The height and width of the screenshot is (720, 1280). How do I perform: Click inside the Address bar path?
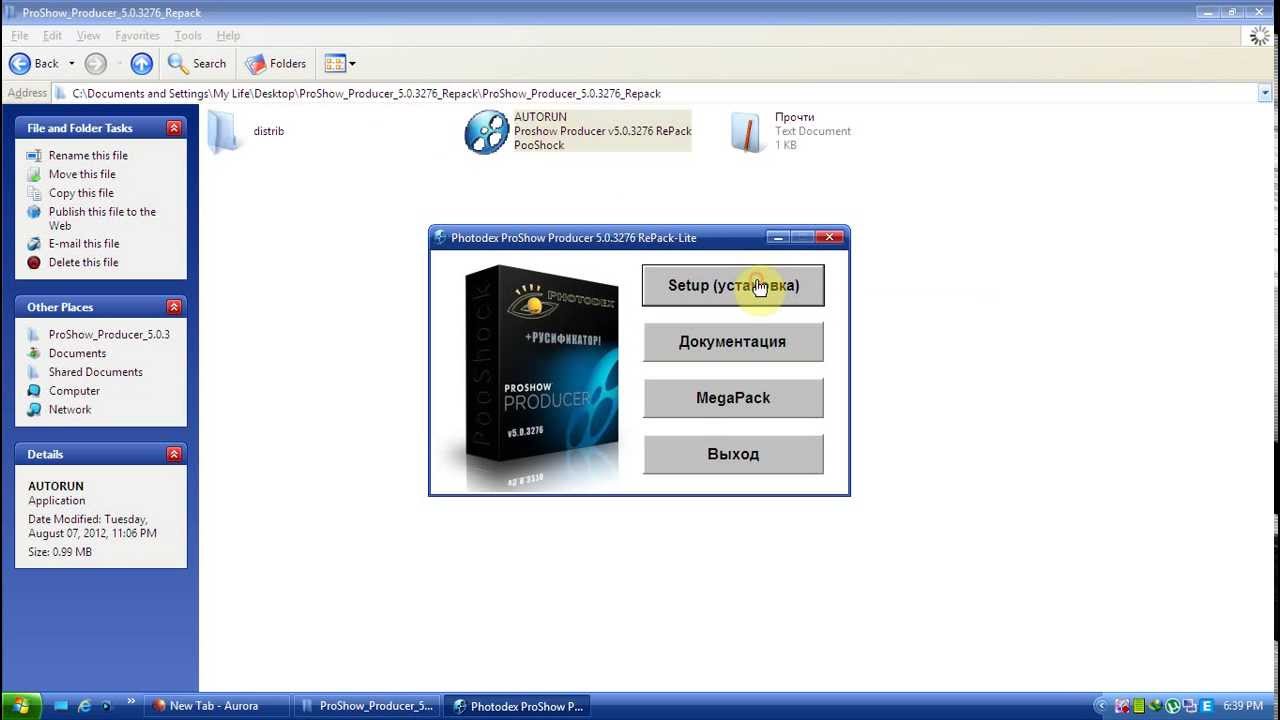(655, 93)
